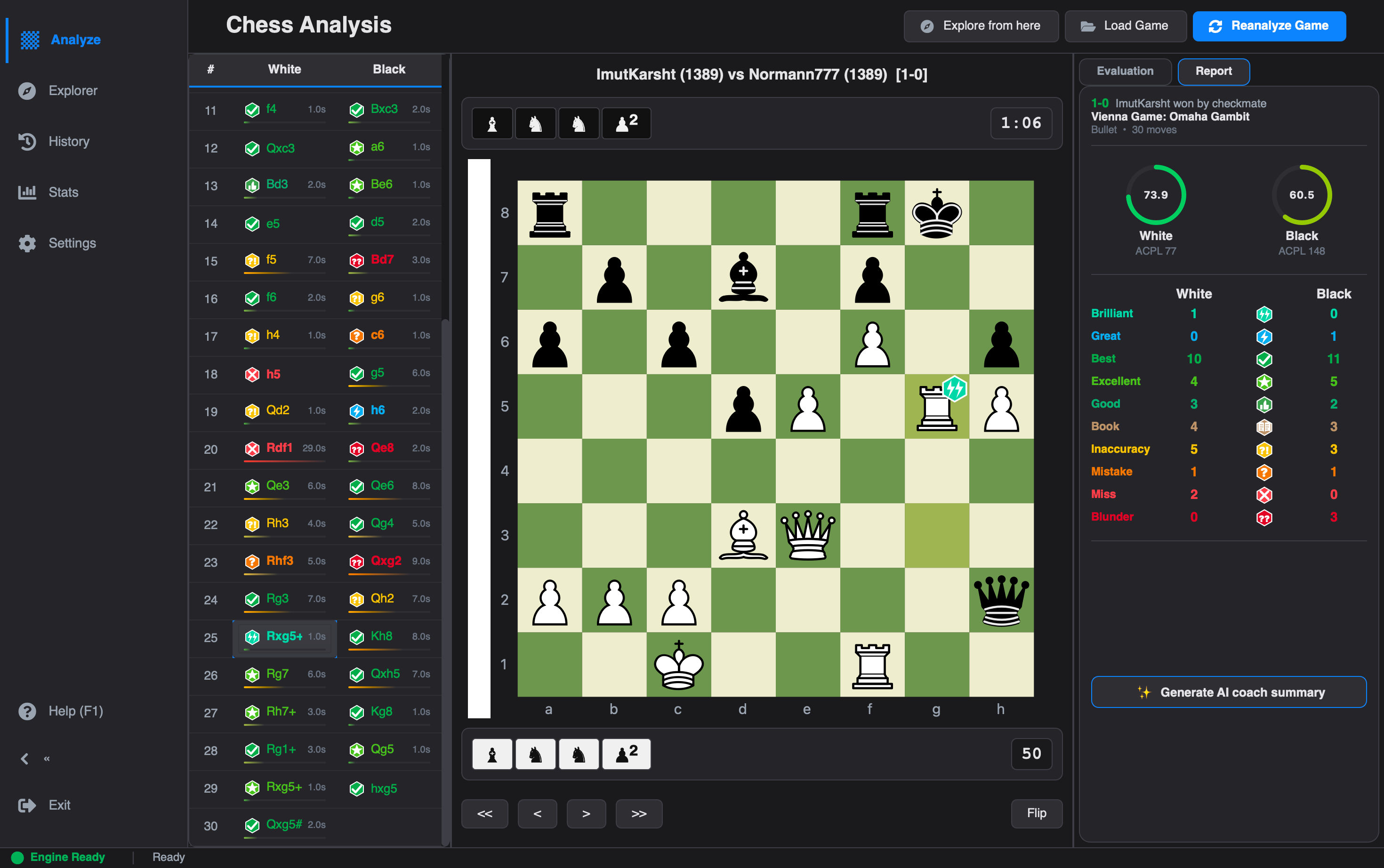Click the Best move icon in report
This screenshot has width=1384, height=868.
[x=1264, y=359]
